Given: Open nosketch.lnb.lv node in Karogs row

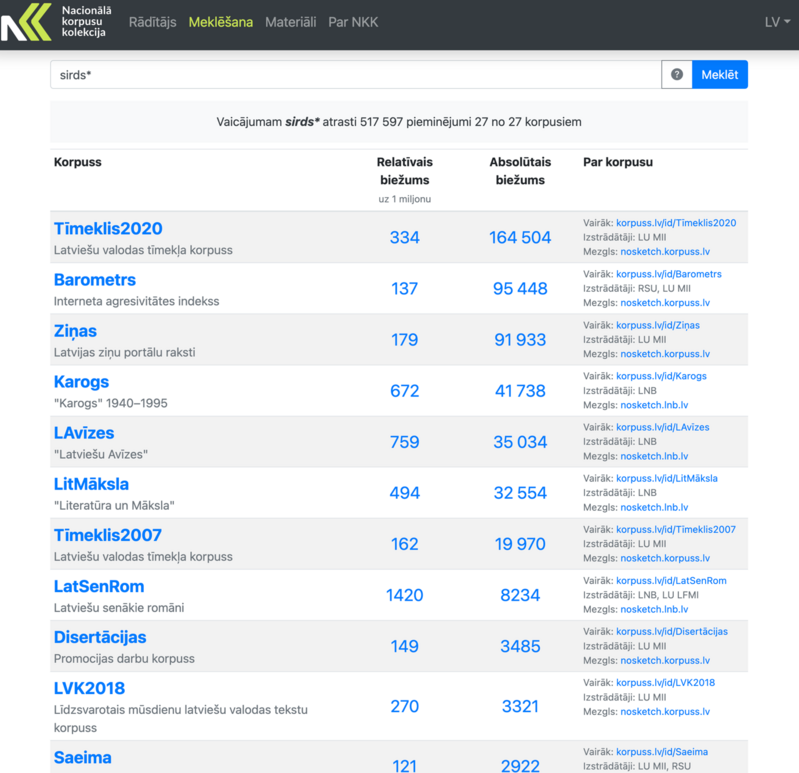Looking at the screenshot, I should (x=654, y=405).
